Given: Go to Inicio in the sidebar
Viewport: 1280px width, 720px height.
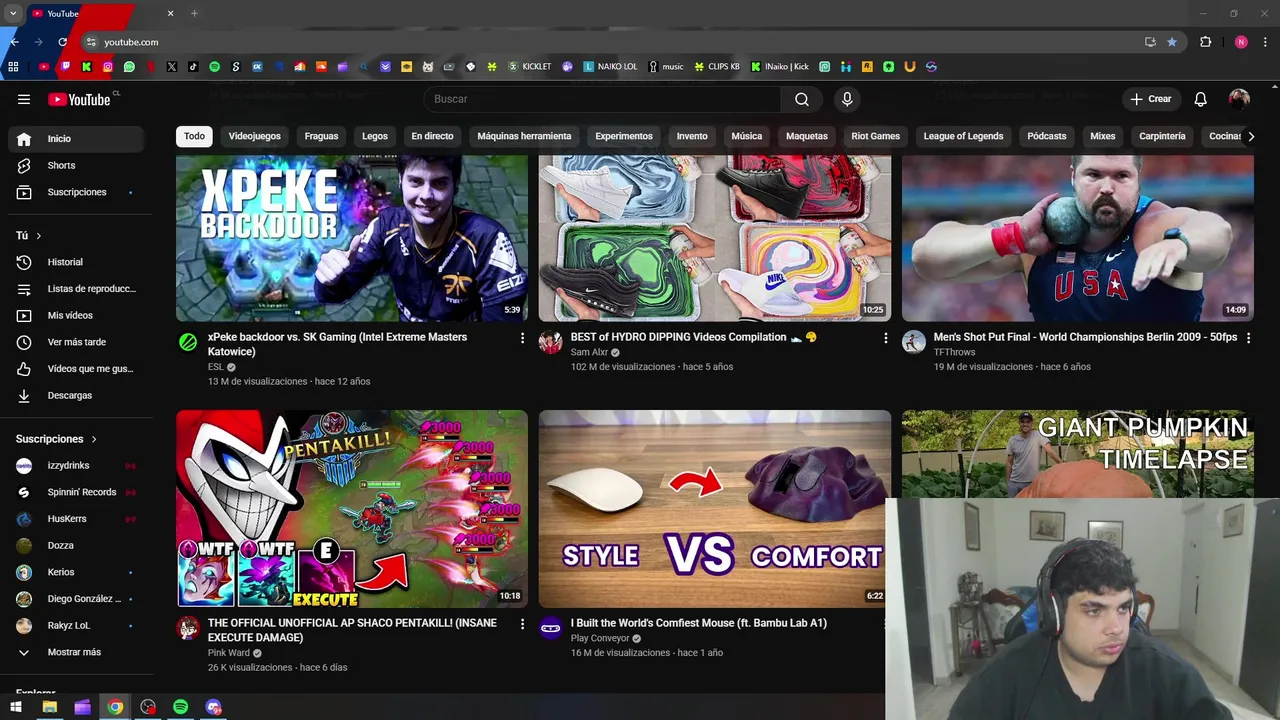Looking at the screenshot, I should click(x=74, y=139).
